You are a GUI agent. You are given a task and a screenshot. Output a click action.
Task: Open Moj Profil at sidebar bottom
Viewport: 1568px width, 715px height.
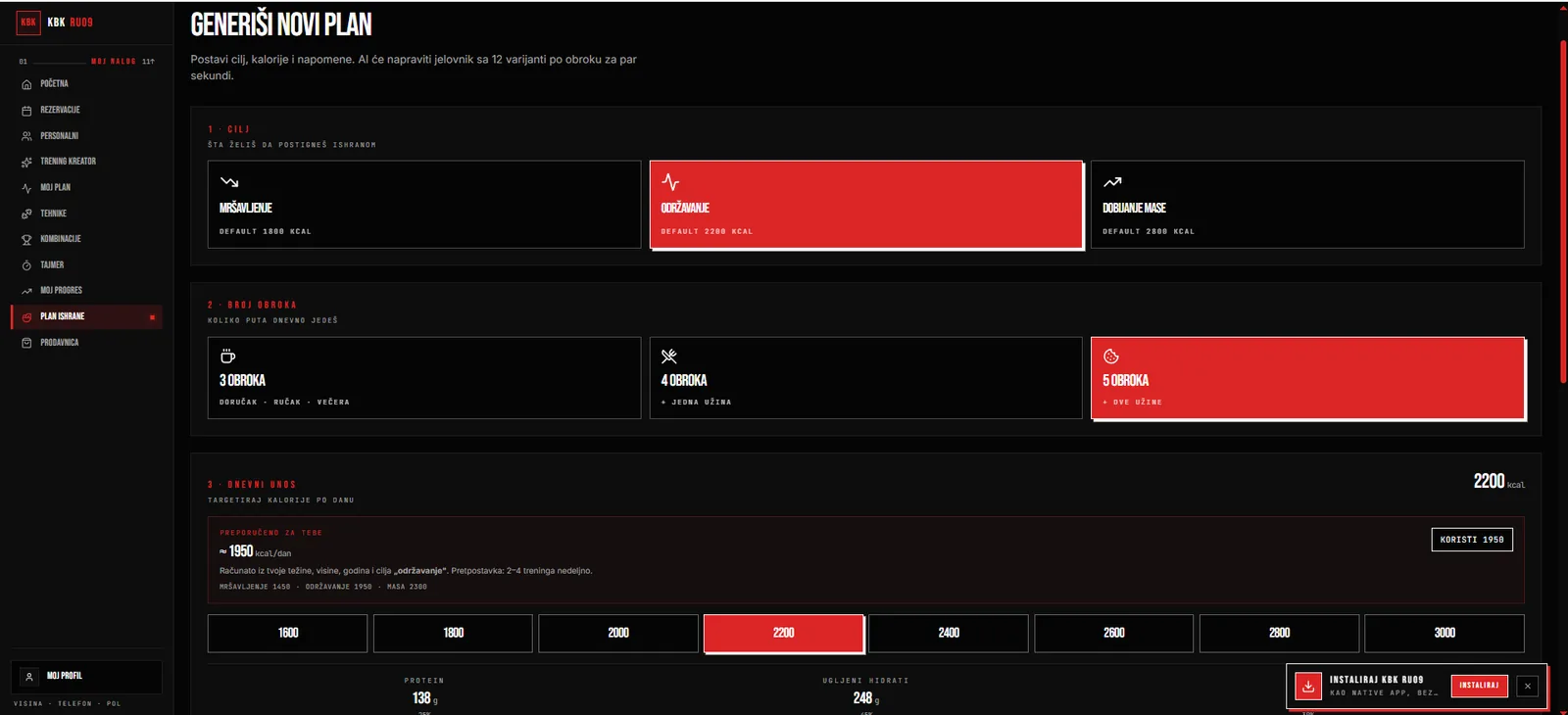click(86, 676)
